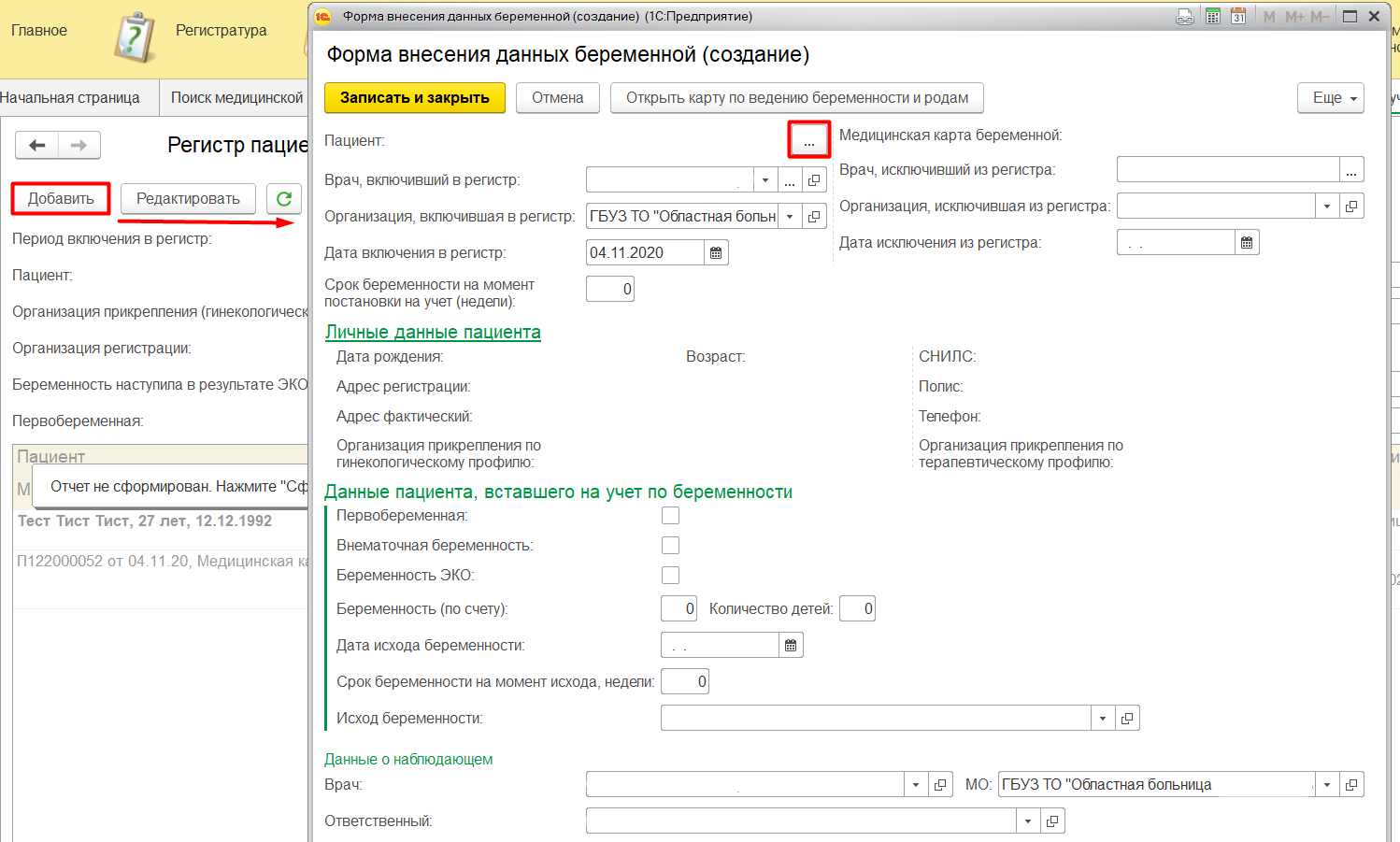
Task: Open calendar picker for registry exclusion date
Action: coord(1247,243)
